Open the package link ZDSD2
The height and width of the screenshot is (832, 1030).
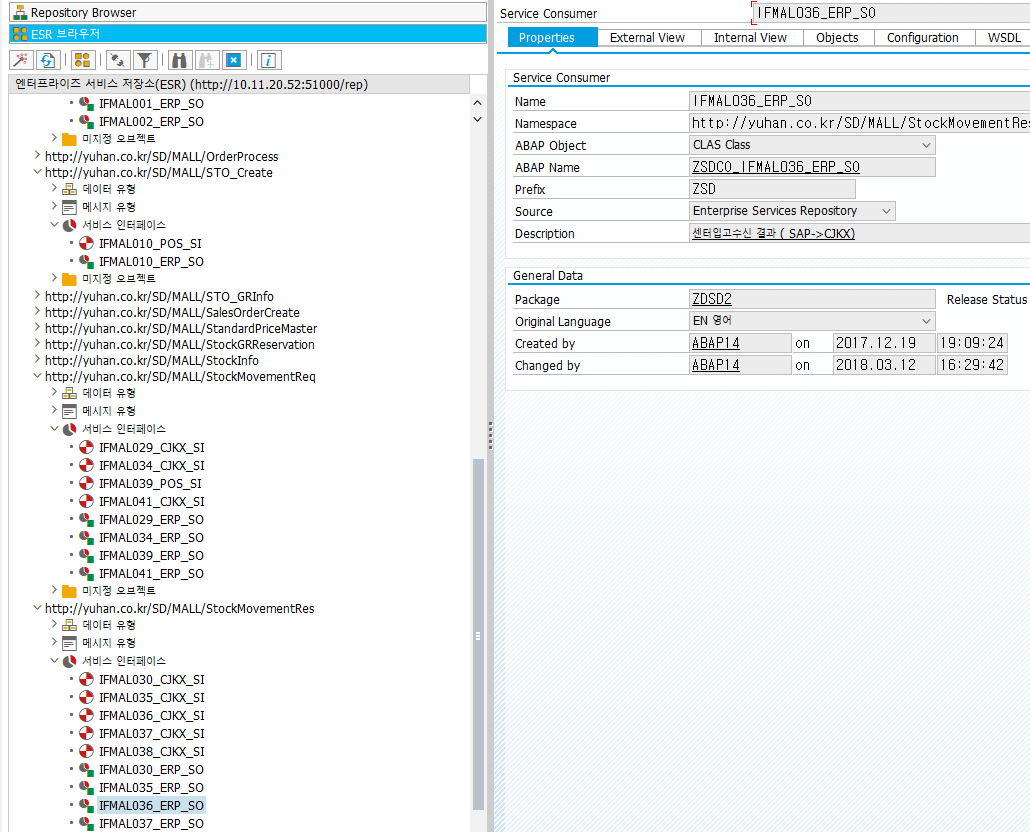[x=712, y=299]
